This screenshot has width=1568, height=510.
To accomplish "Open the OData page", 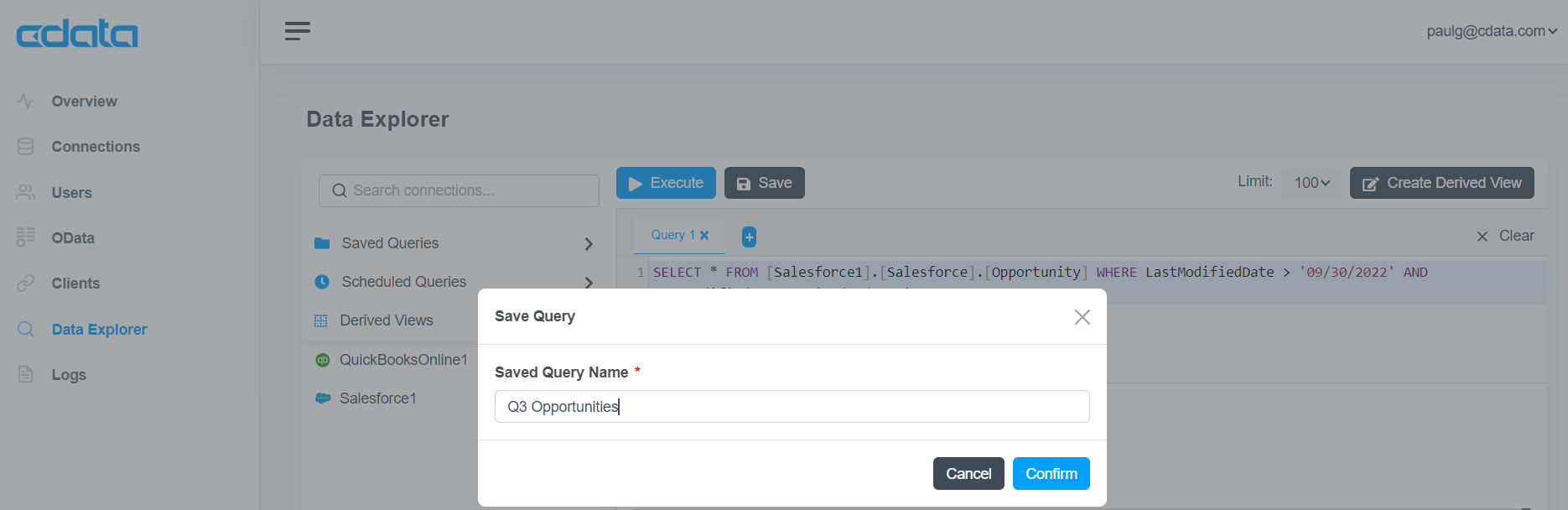I will click(x=73, y=238).
